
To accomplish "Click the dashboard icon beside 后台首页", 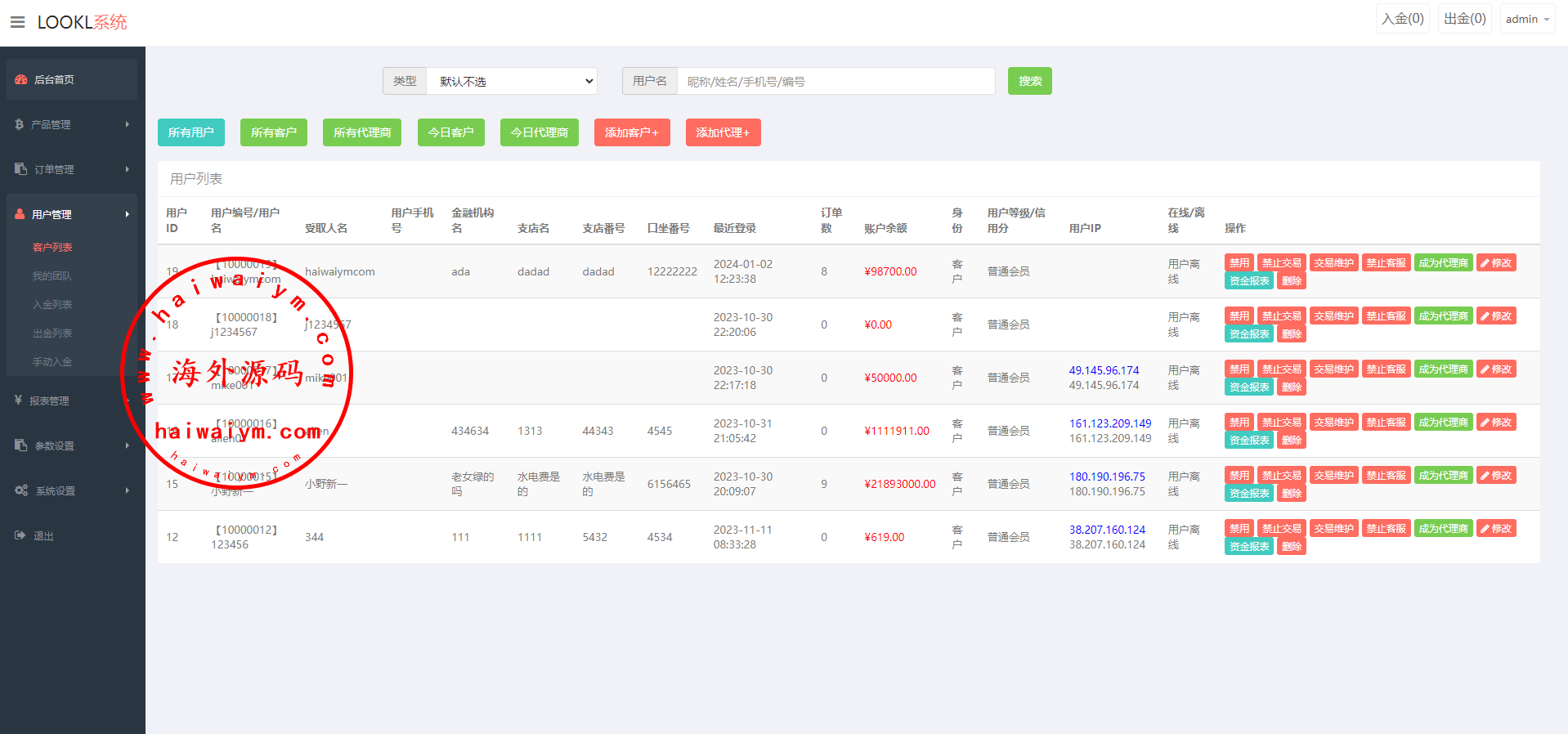I will (x=21, y=79).
